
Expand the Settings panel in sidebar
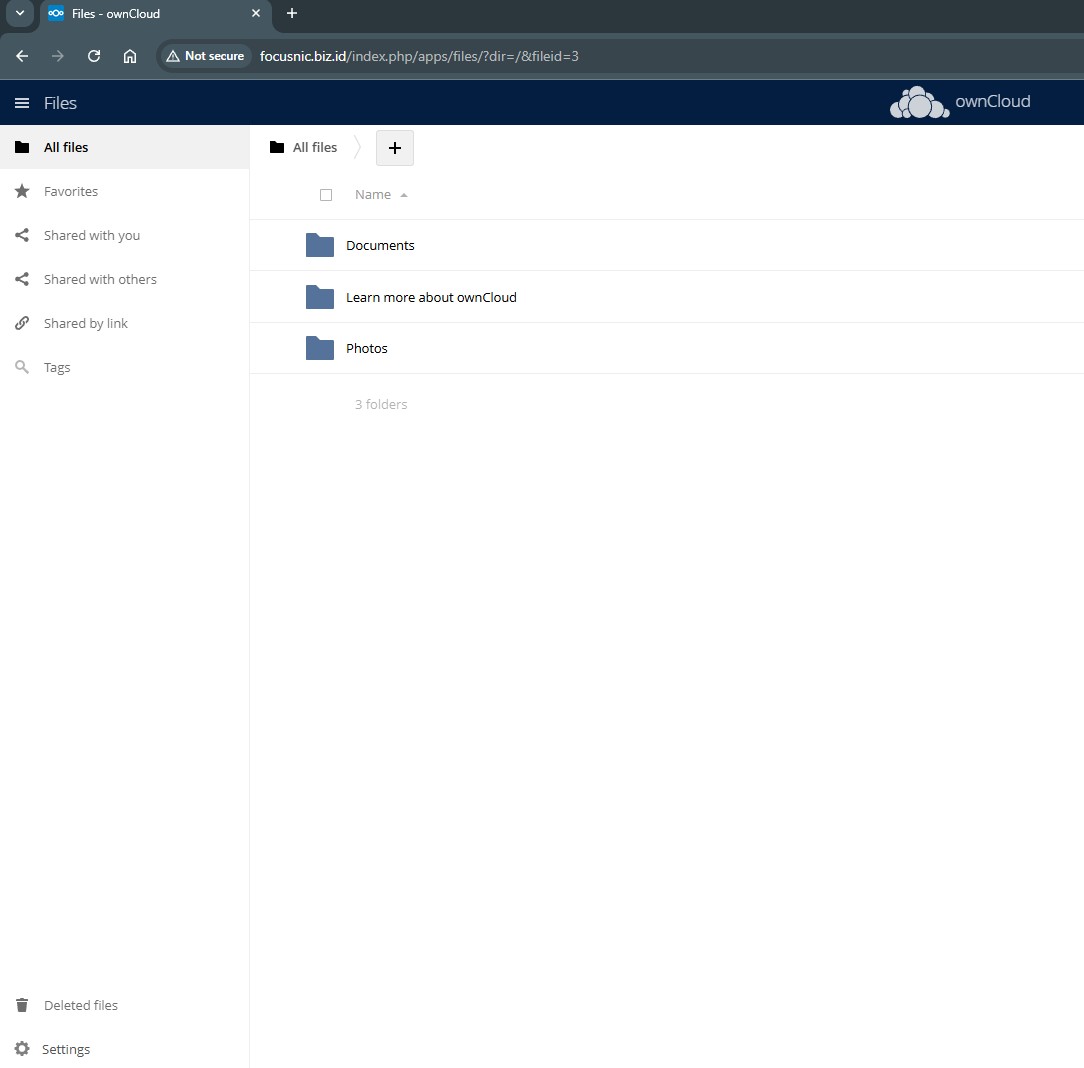[x=65, y=1049]
